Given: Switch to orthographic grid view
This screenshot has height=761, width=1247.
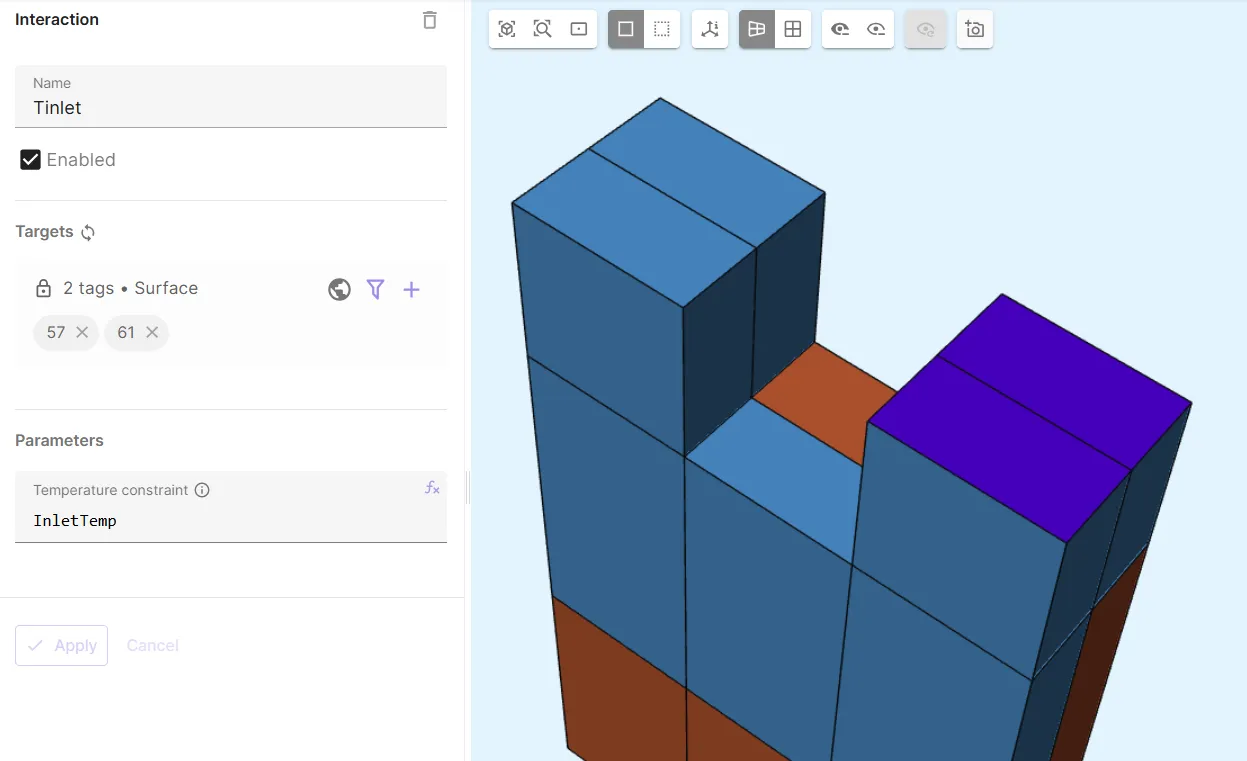Looking at the screenshot, I should click(x=792, y=29).
